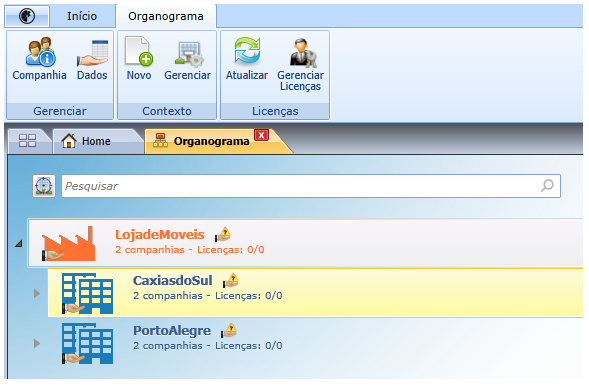589x387 pixels.
Task: Collapse the LojadeMoveis tree node
Action: [18, 243]
